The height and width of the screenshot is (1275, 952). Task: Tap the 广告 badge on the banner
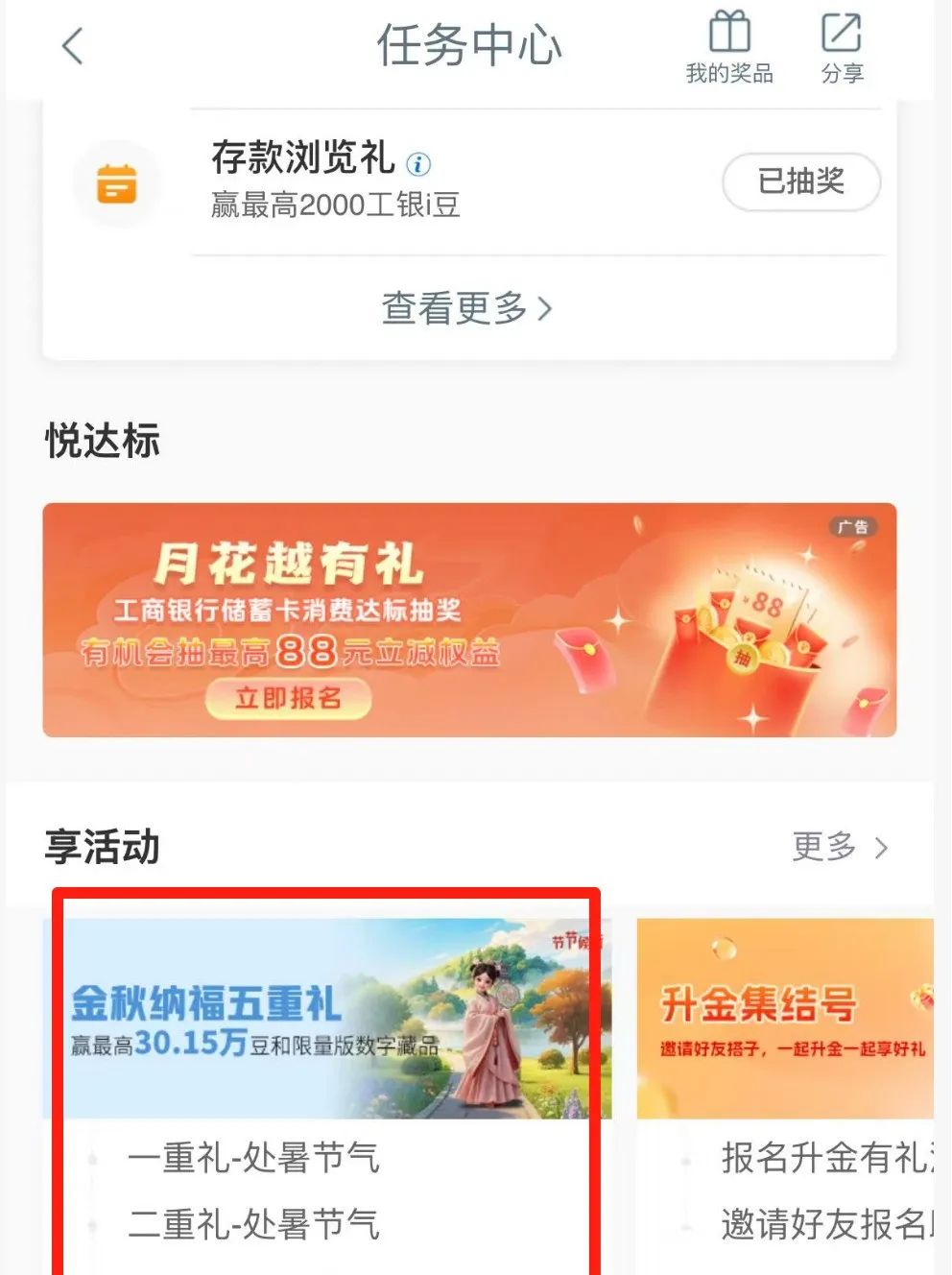click(x=852, y=527)
